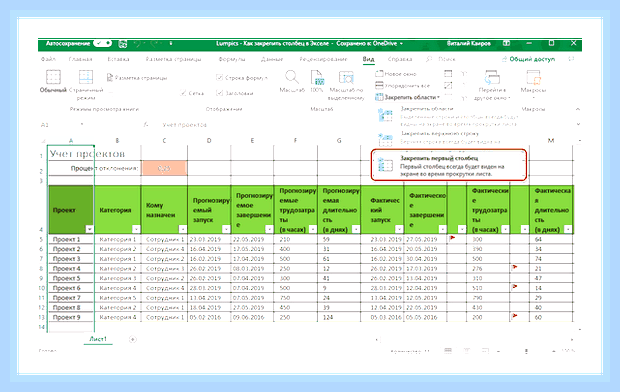Select the Обычный view mode icon
This screenshot has height=392, width=620.
53,77
